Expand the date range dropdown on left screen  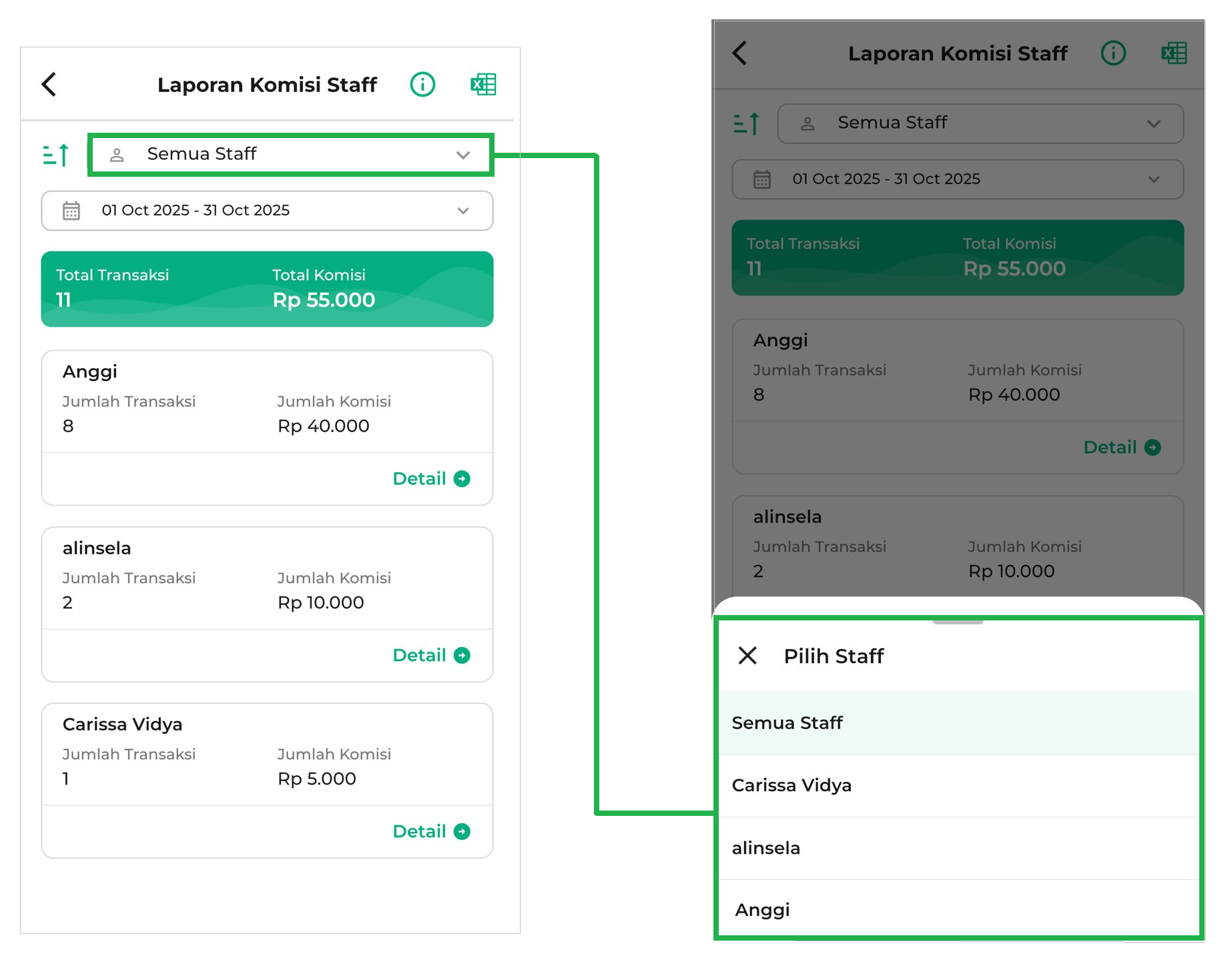click(267, 211)
